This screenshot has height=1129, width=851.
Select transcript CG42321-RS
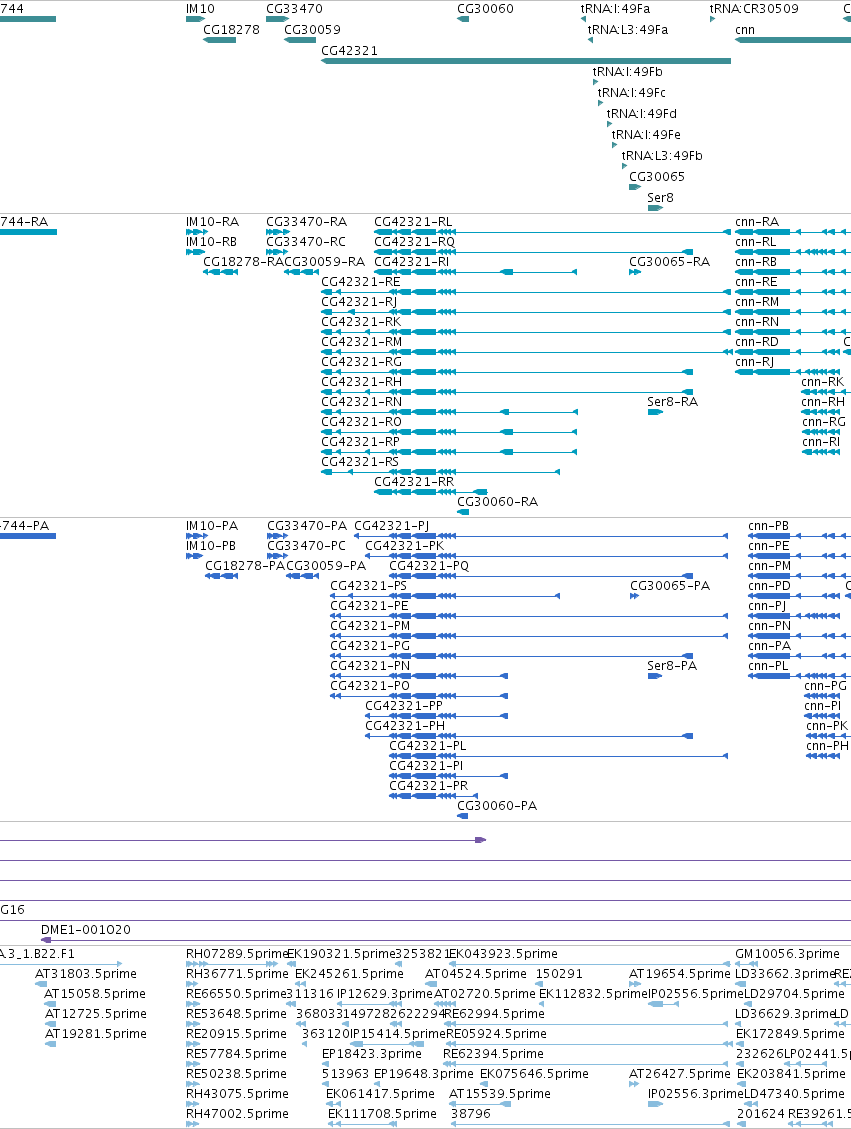360,462
